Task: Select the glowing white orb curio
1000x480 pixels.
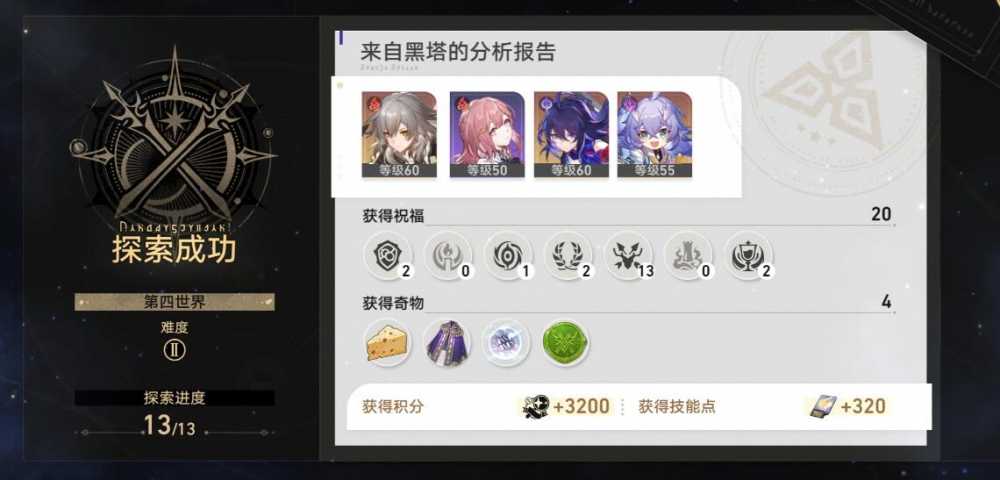Action: point(506,343)
